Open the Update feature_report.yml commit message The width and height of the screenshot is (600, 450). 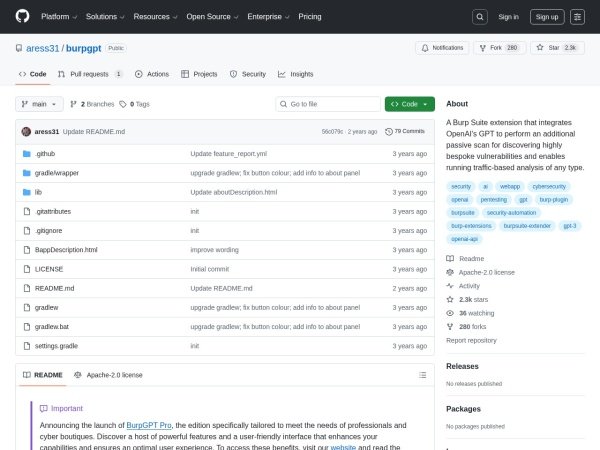point(228,154)
